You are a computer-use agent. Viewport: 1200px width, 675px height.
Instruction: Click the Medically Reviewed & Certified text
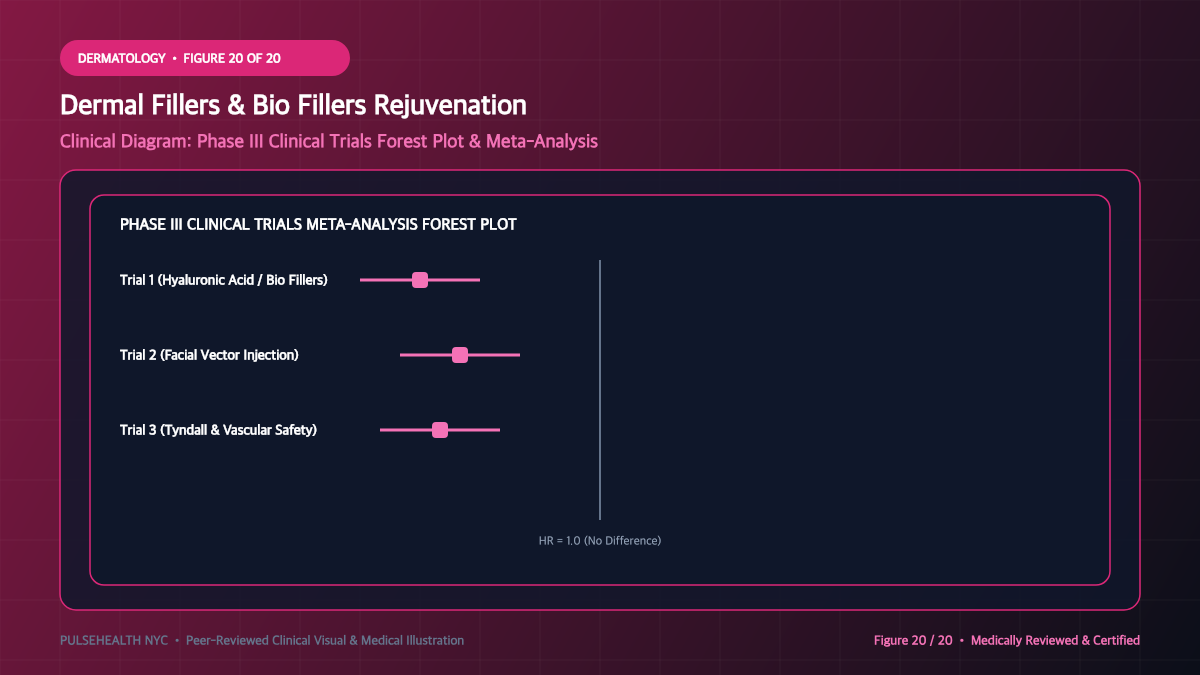(x=1055, y=640)
